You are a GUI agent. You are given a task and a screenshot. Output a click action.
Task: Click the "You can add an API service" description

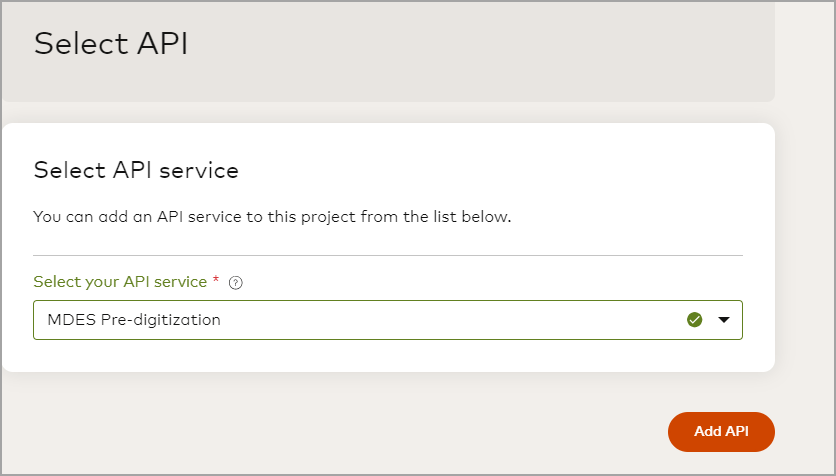(272, 216)
